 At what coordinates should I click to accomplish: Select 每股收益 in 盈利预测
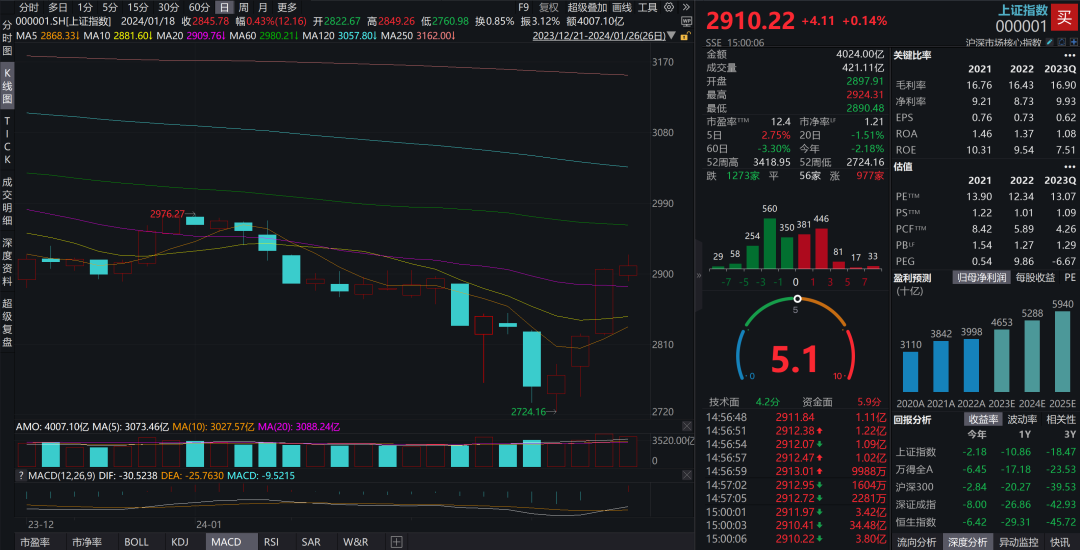[x=1033, y=277]
